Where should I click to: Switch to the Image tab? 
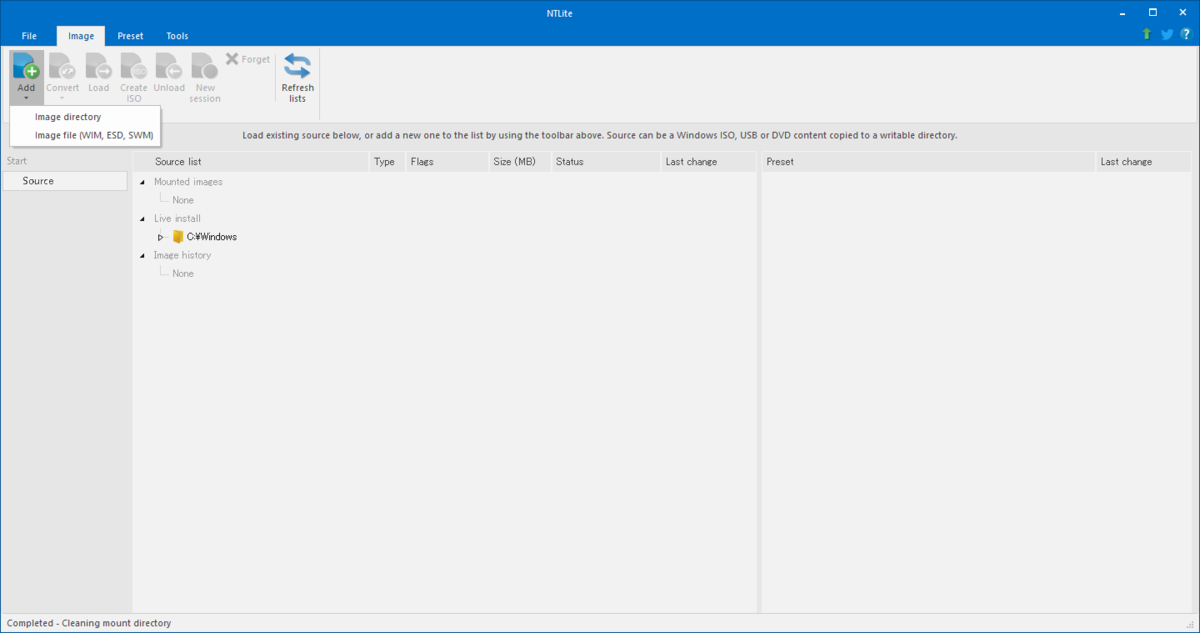81,36
